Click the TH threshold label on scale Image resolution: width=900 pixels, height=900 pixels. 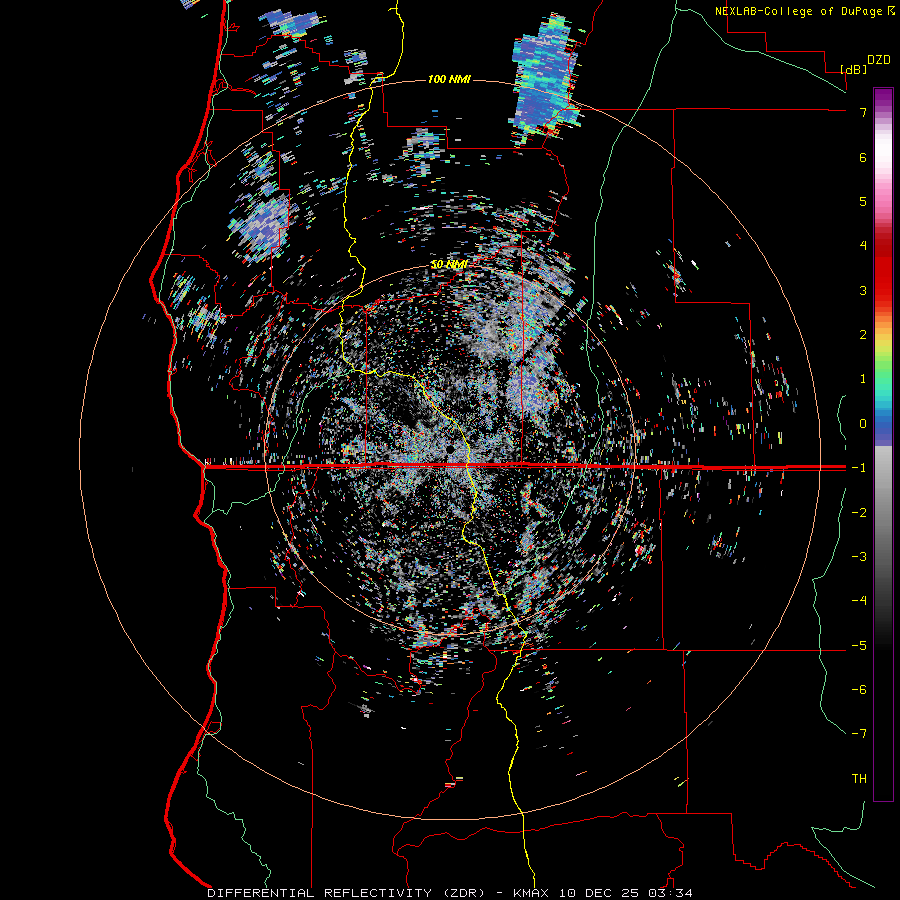(859, 779)
